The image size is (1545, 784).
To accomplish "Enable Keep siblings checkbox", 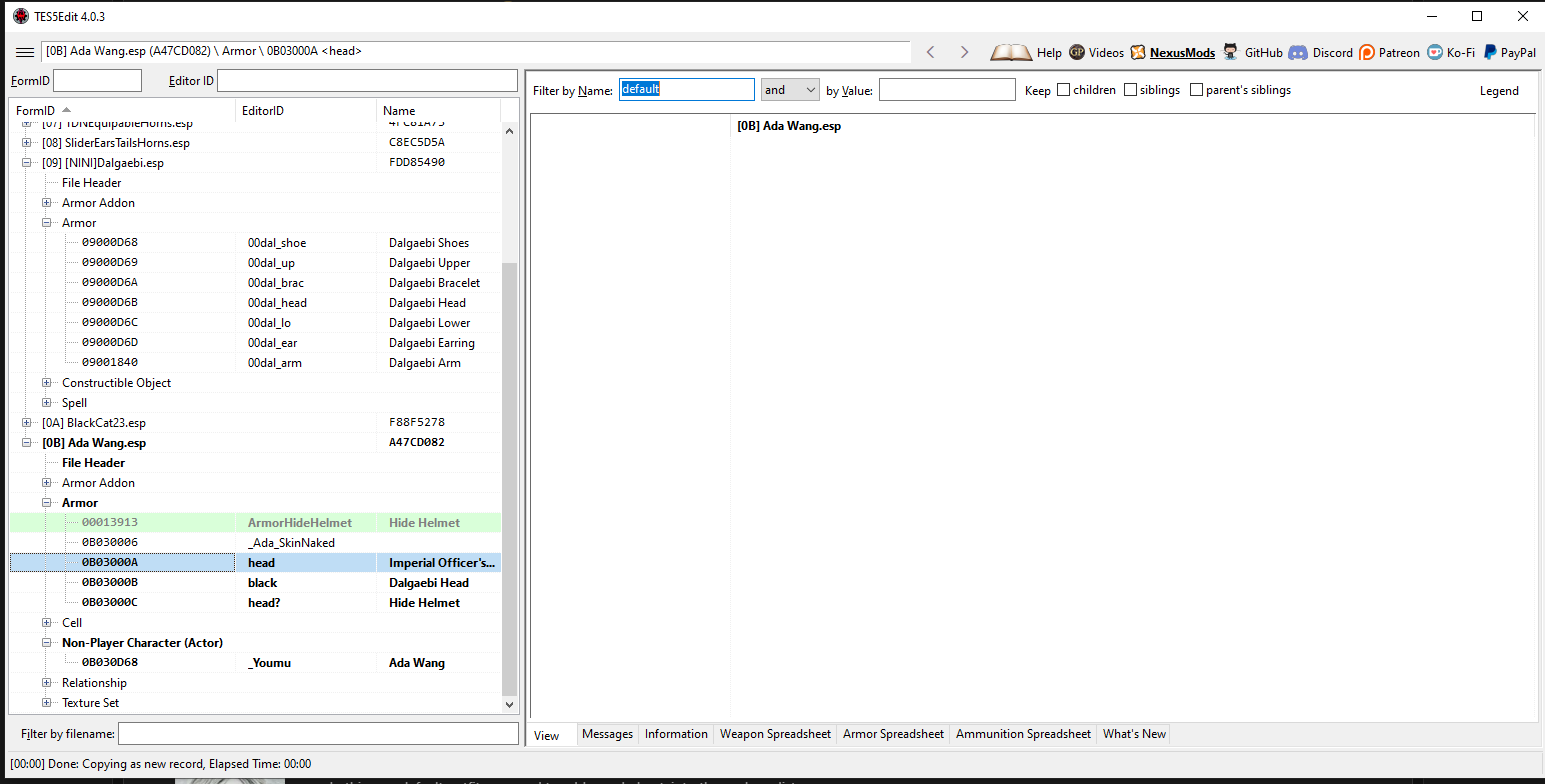I will click(x=1130, y=90).
